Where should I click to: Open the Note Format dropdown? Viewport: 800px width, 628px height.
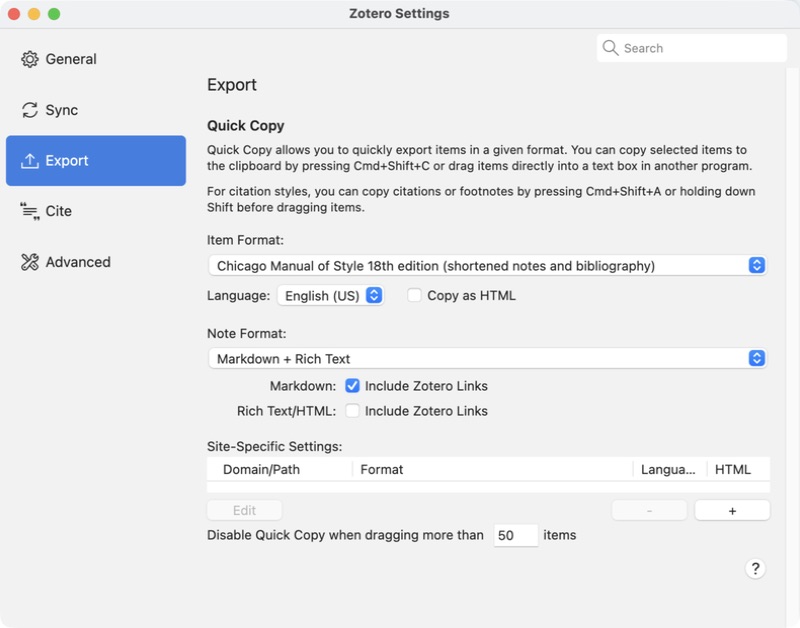pos(487,358)
